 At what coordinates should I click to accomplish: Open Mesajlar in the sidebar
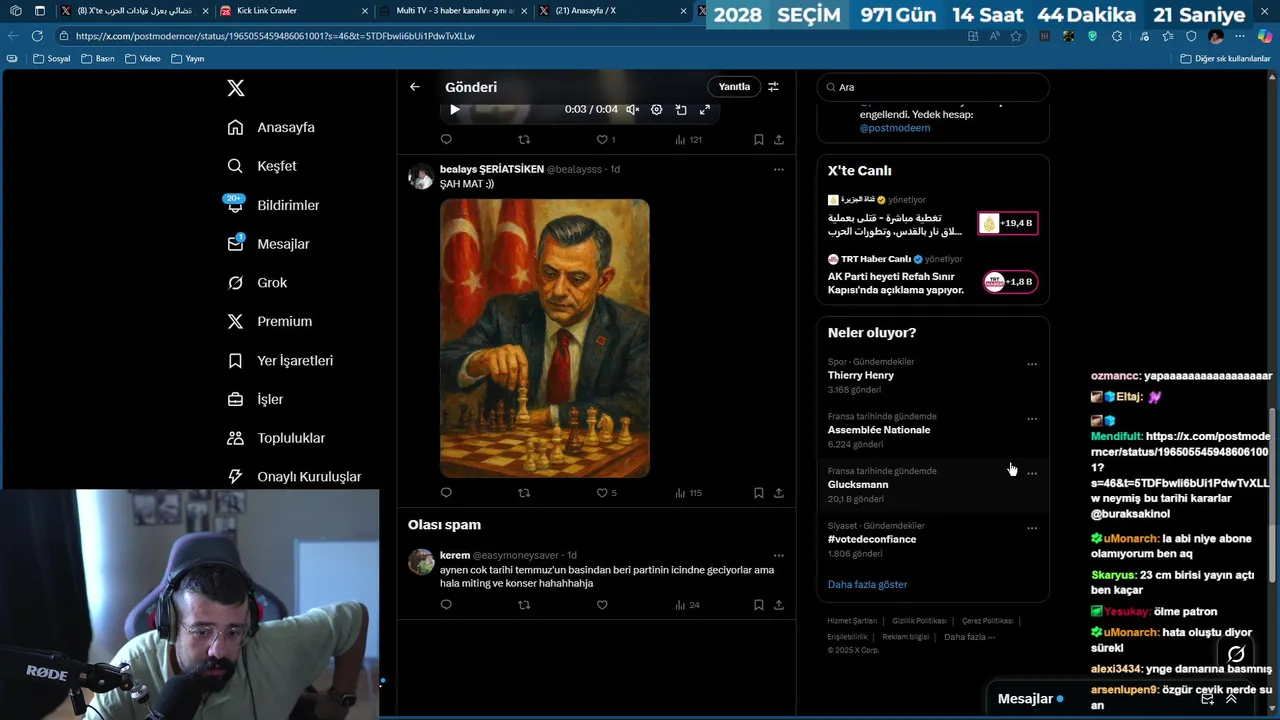268,244
